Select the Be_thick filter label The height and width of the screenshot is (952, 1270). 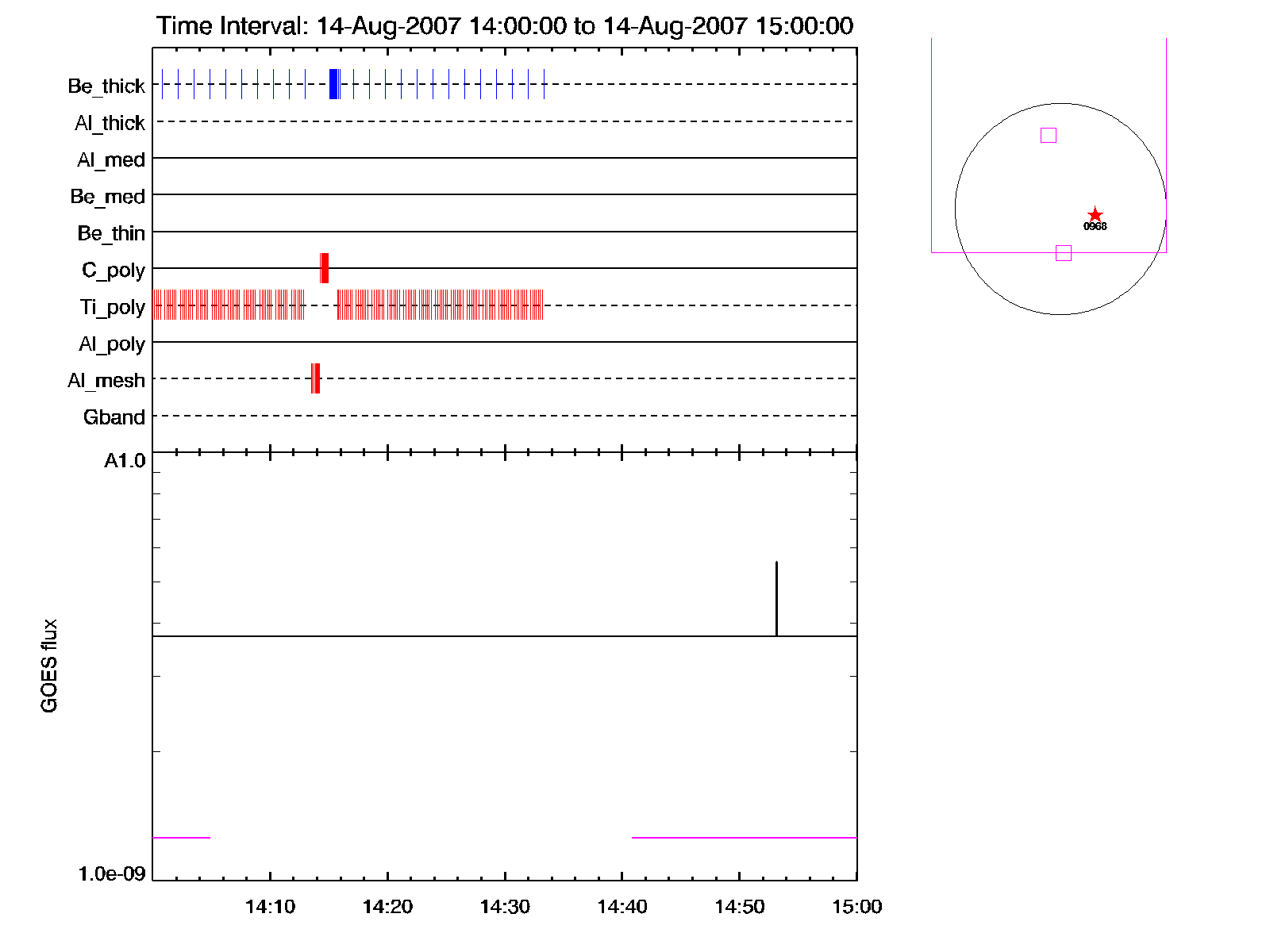coord(106,86)
